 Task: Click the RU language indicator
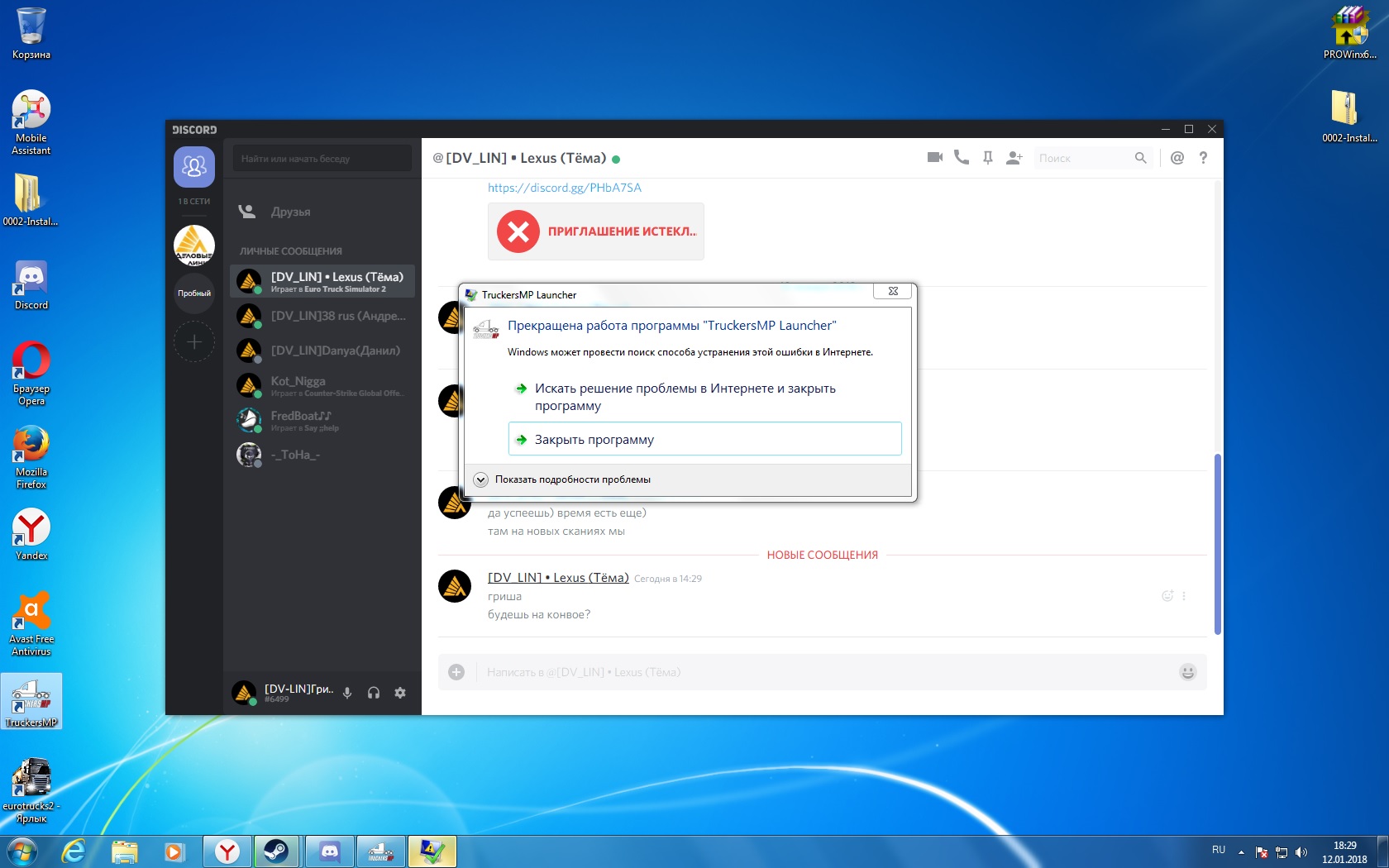[1219, 850]
